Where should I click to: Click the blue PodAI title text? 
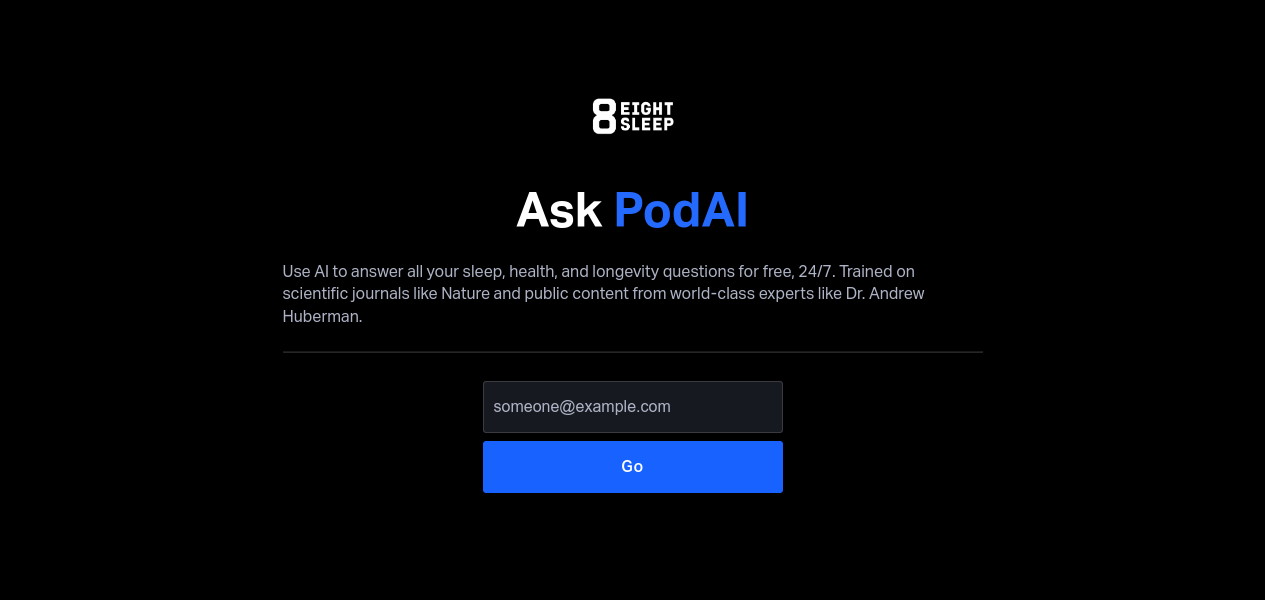pos(680,211)
